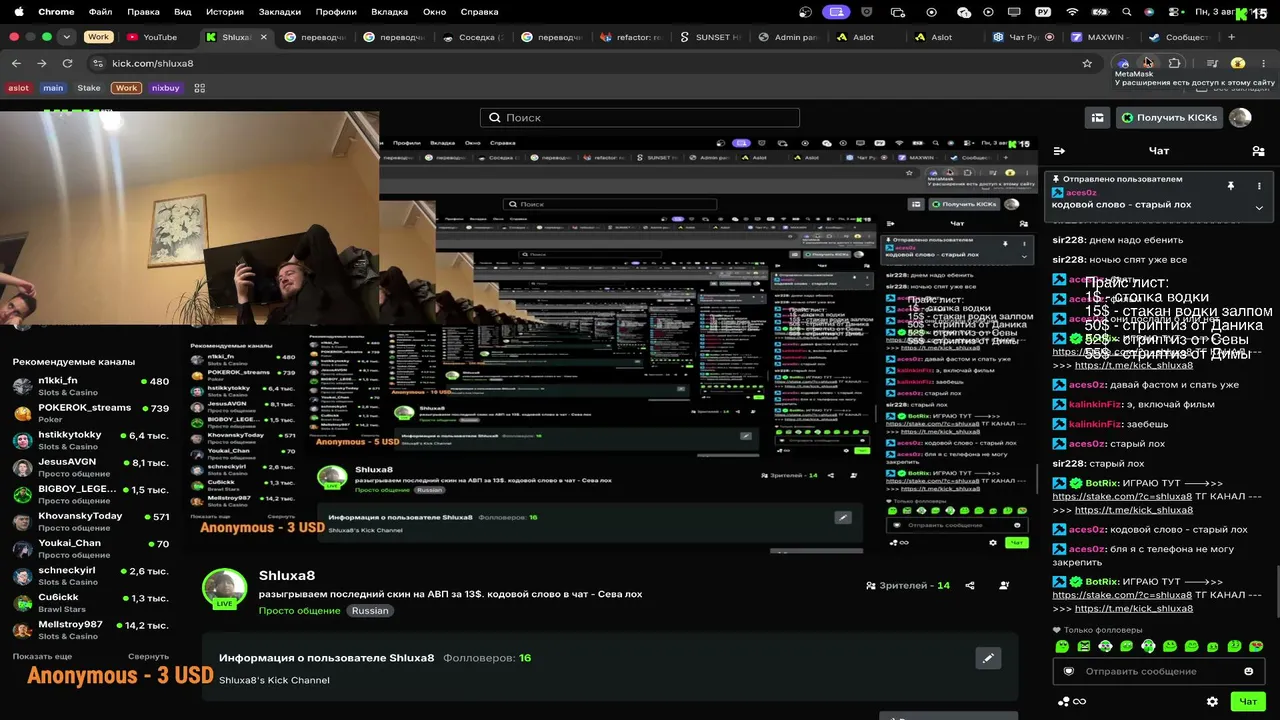Open the История menu in menu bar
This screenshot has width=1280, height=720.
coord(225,12)
